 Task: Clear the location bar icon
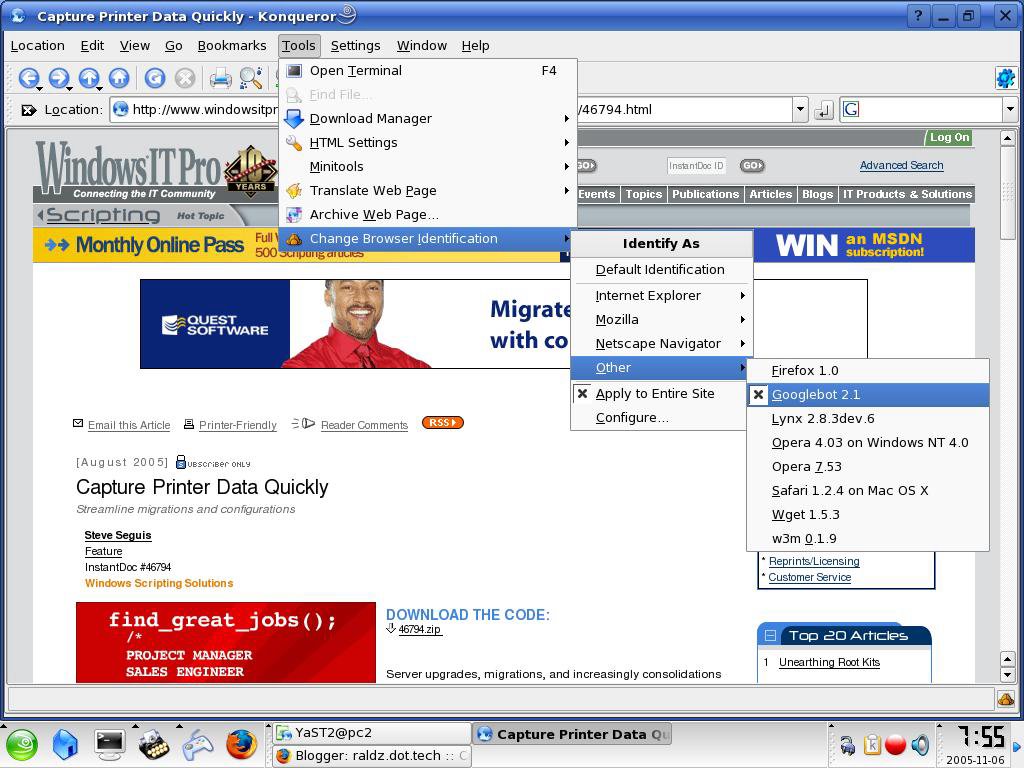click(28, 110)
